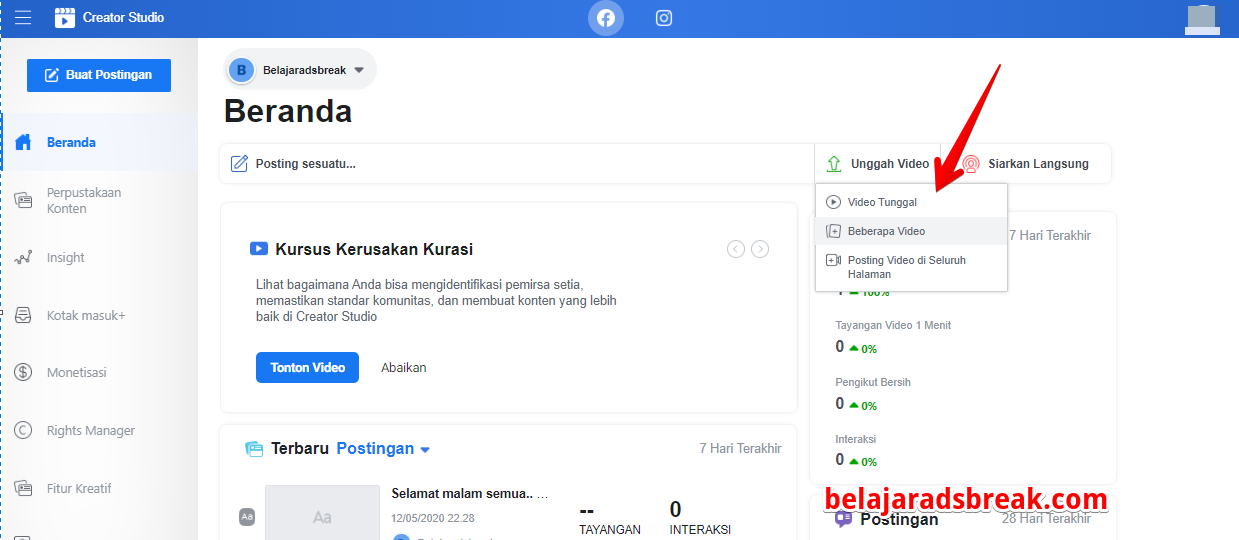Go to next card with right arrow
This screenshot has width=1239, height=540.
[760, 249]
